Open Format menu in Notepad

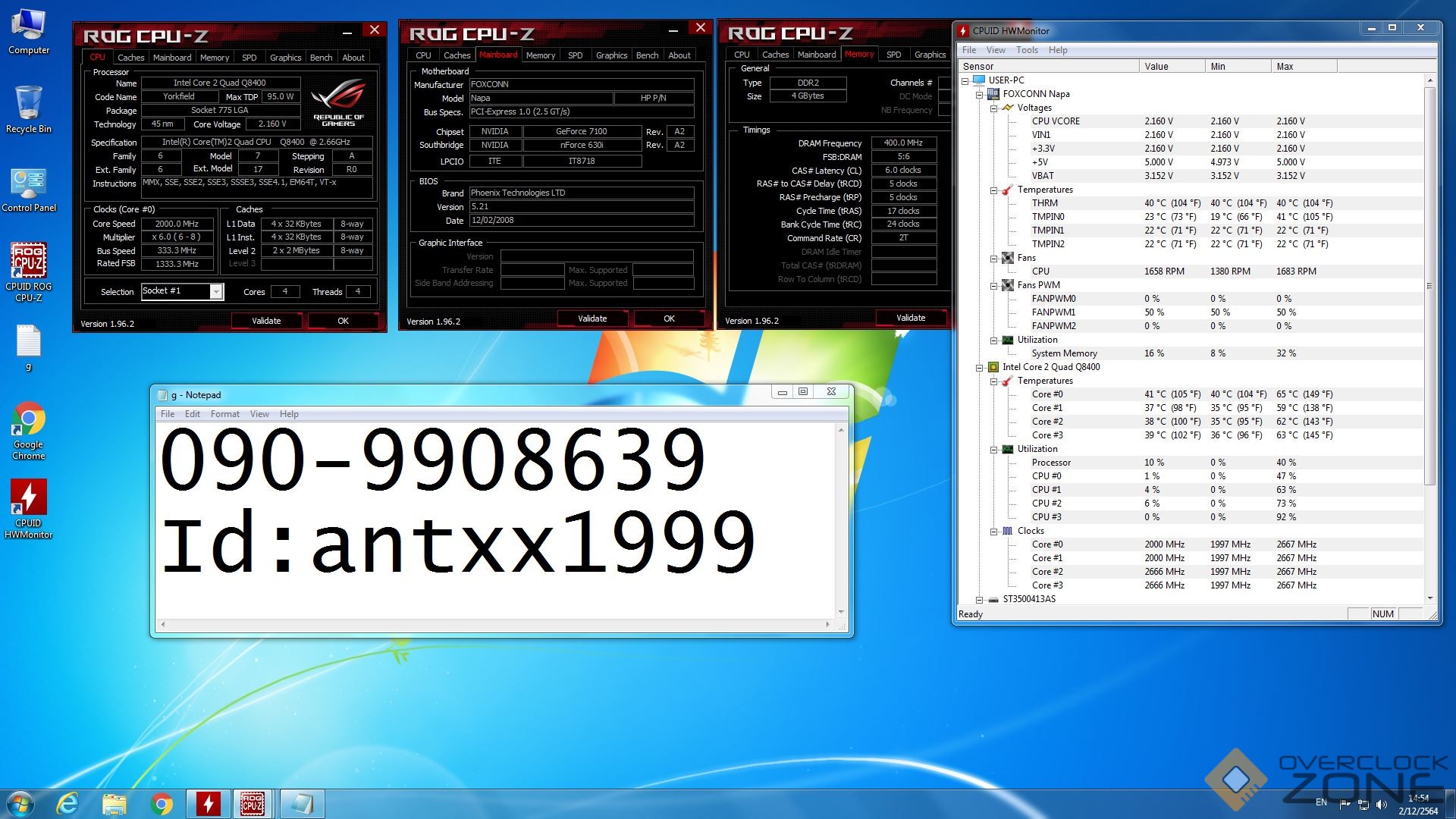pyautogui.click(x=225, y=414)
